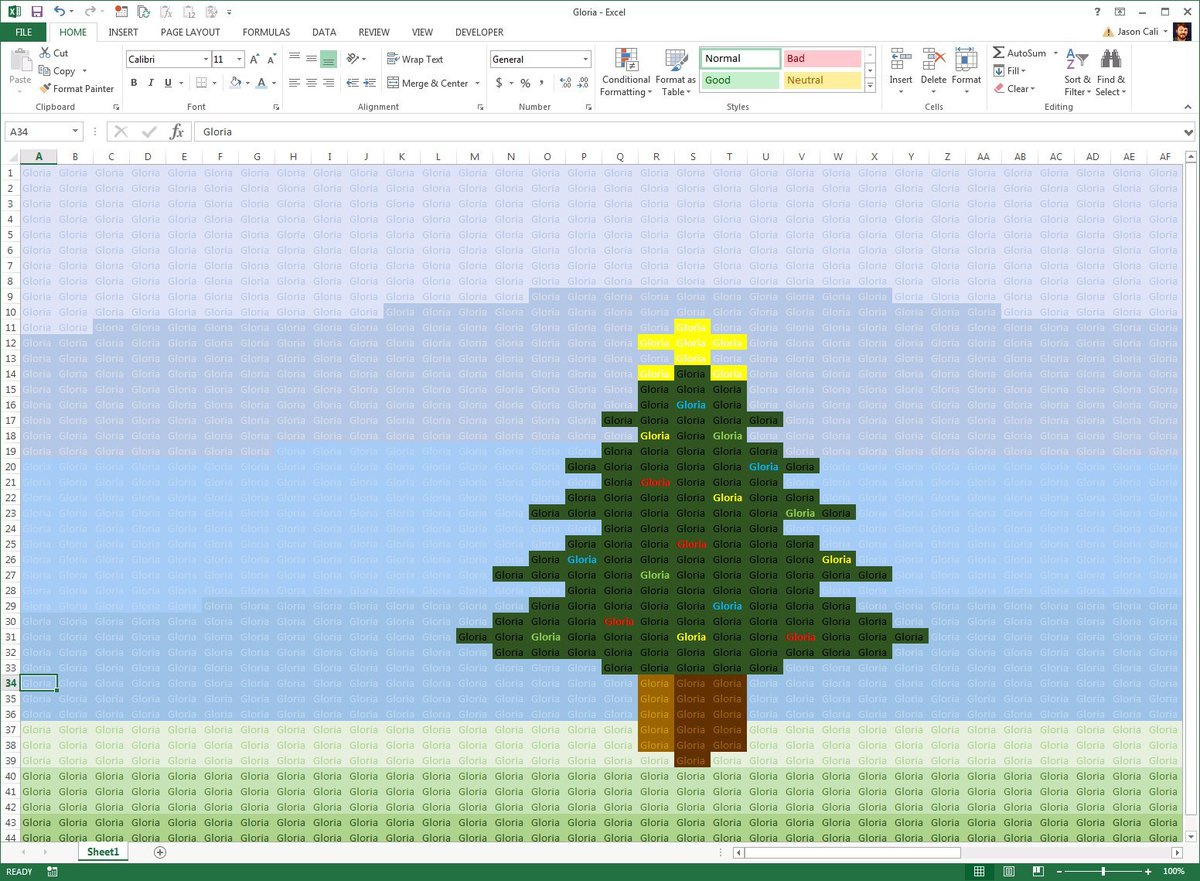Screen dimensions: 1200x881
Task: Open Find & Select
Action: click(x=1110, y=72)
